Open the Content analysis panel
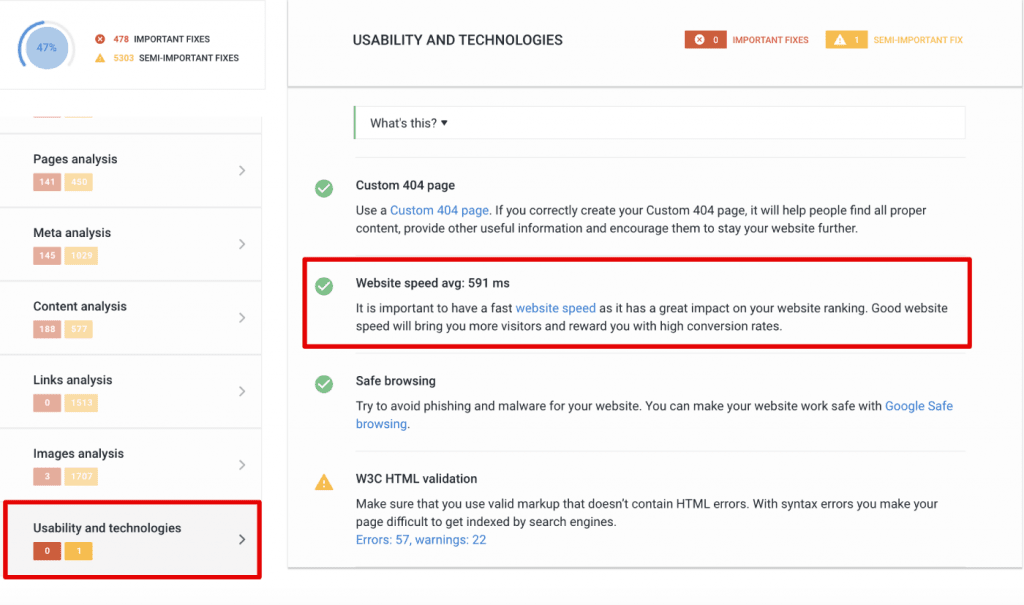Viewport: 1024px width, 605px height. [x=241, y=317]
